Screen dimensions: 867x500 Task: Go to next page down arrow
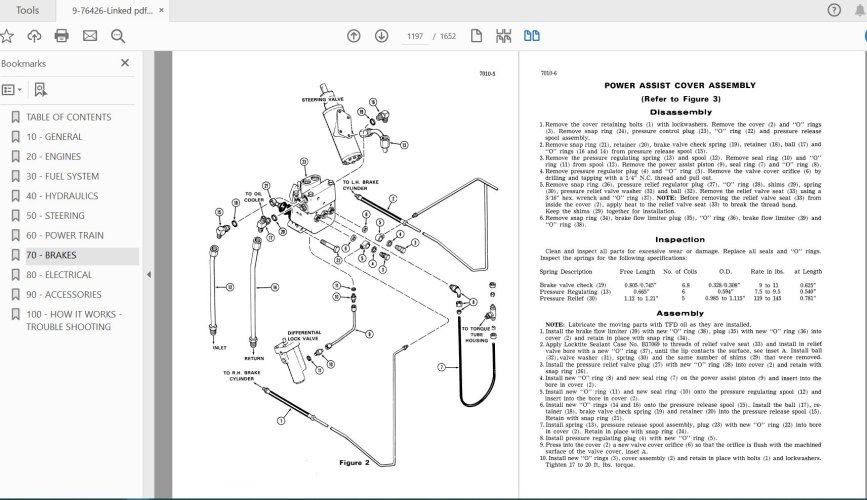[x=381, y=36]
